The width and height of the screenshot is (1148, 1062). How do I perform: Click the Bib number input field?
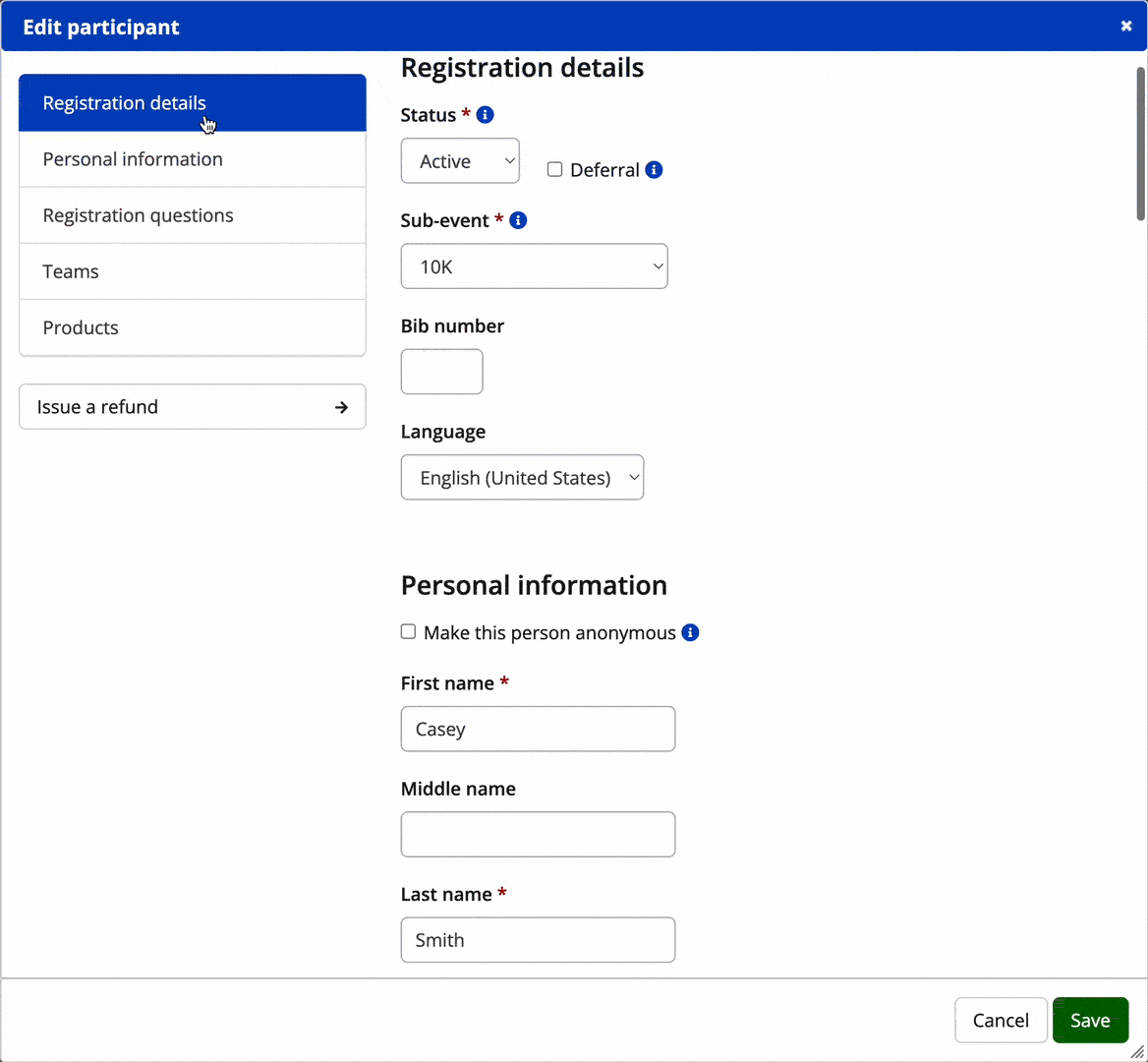(x=442, y=372)
